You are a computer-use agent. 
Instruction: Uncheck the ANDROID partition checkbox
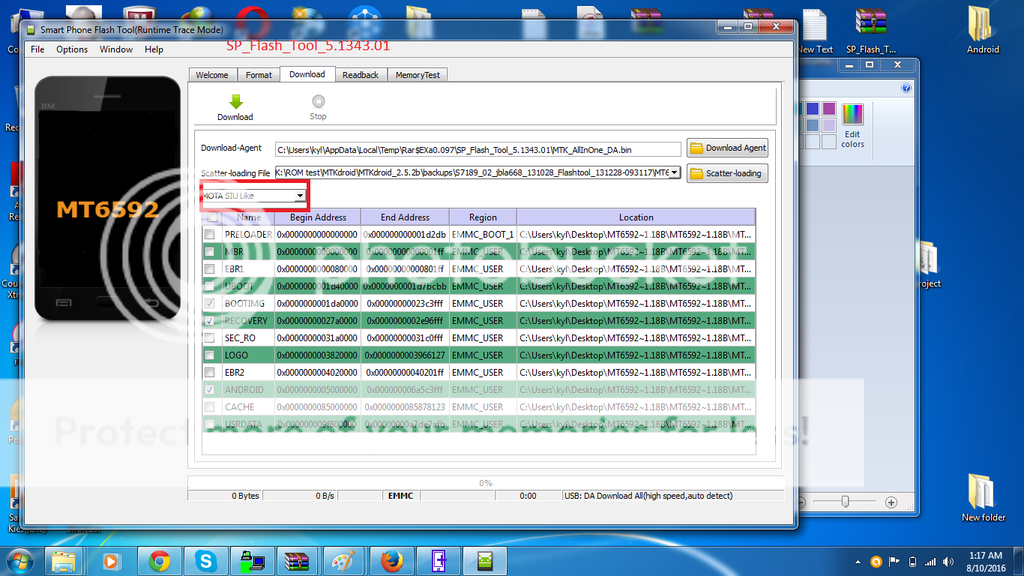pyautogui.click(x=210, y=390)
